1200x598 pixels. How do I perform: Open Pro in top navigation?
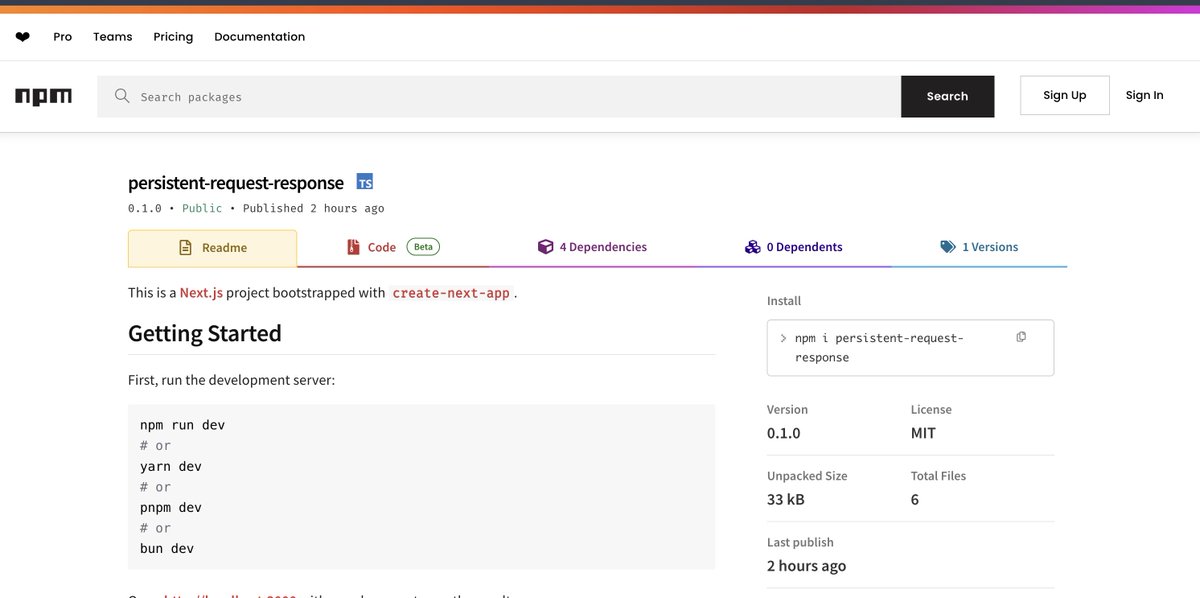[x=63, y=37]
